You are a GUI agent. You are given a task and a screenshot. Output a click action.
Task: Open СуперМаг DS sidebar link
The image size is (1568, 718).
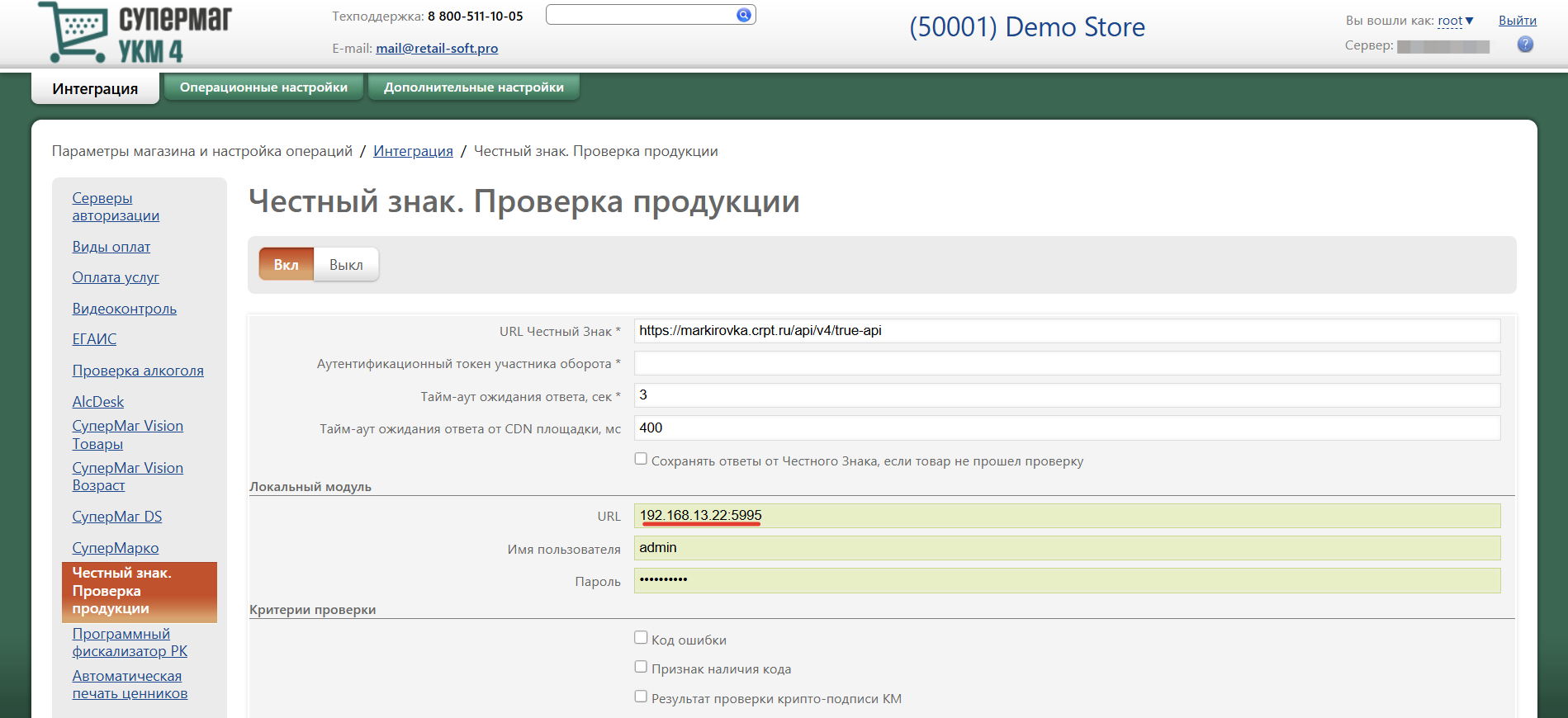[x=117, y=517]
